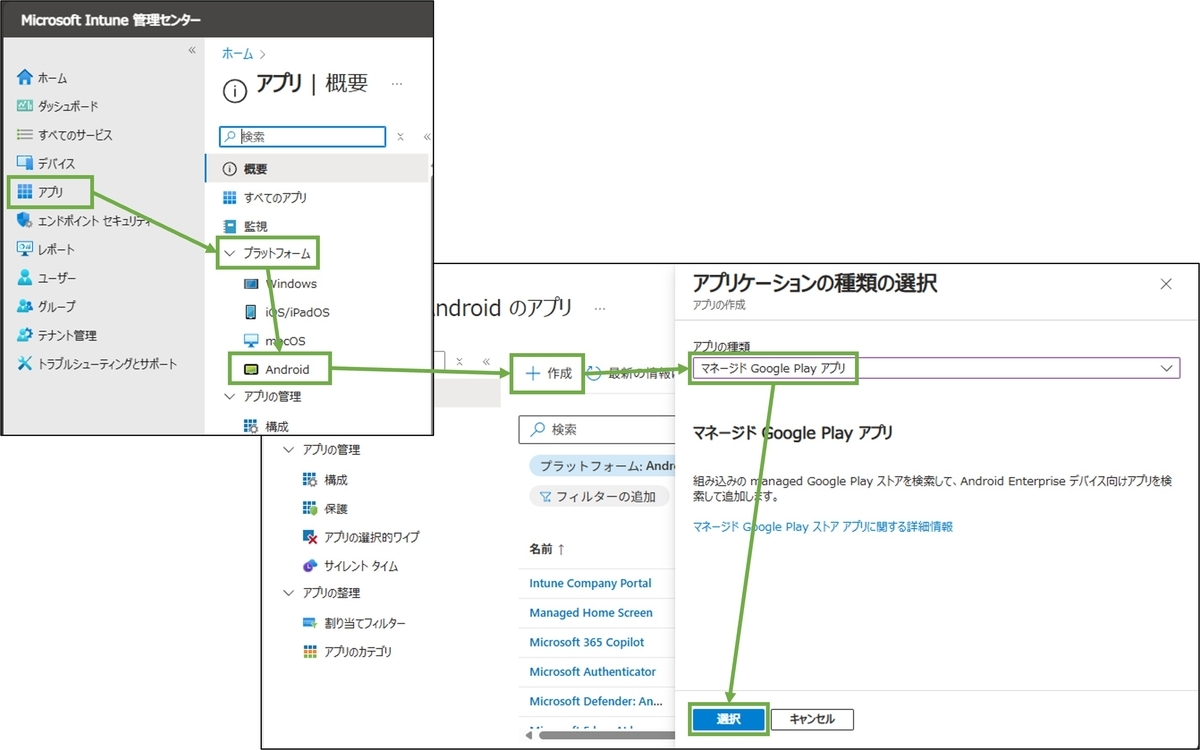
Task: Open the アプリの種類 dropdown
Action: click(x=936, y=368)
